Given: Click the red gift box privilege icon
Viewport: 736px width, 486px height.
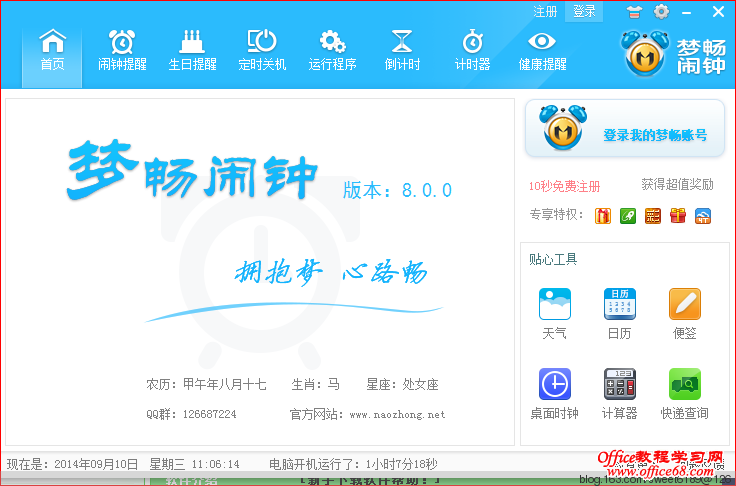Looking at the screenshot, I should (x=678, y=216).
